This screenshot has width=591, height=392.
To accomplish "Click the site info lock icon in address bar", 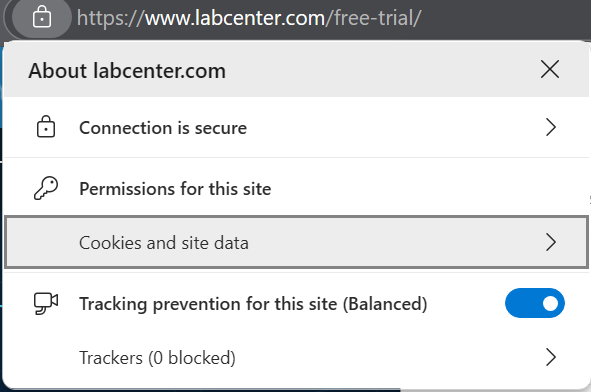I will [42, 18].
